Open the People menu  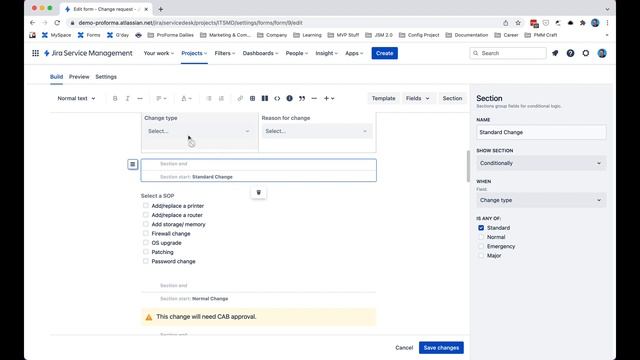(297, 53)
